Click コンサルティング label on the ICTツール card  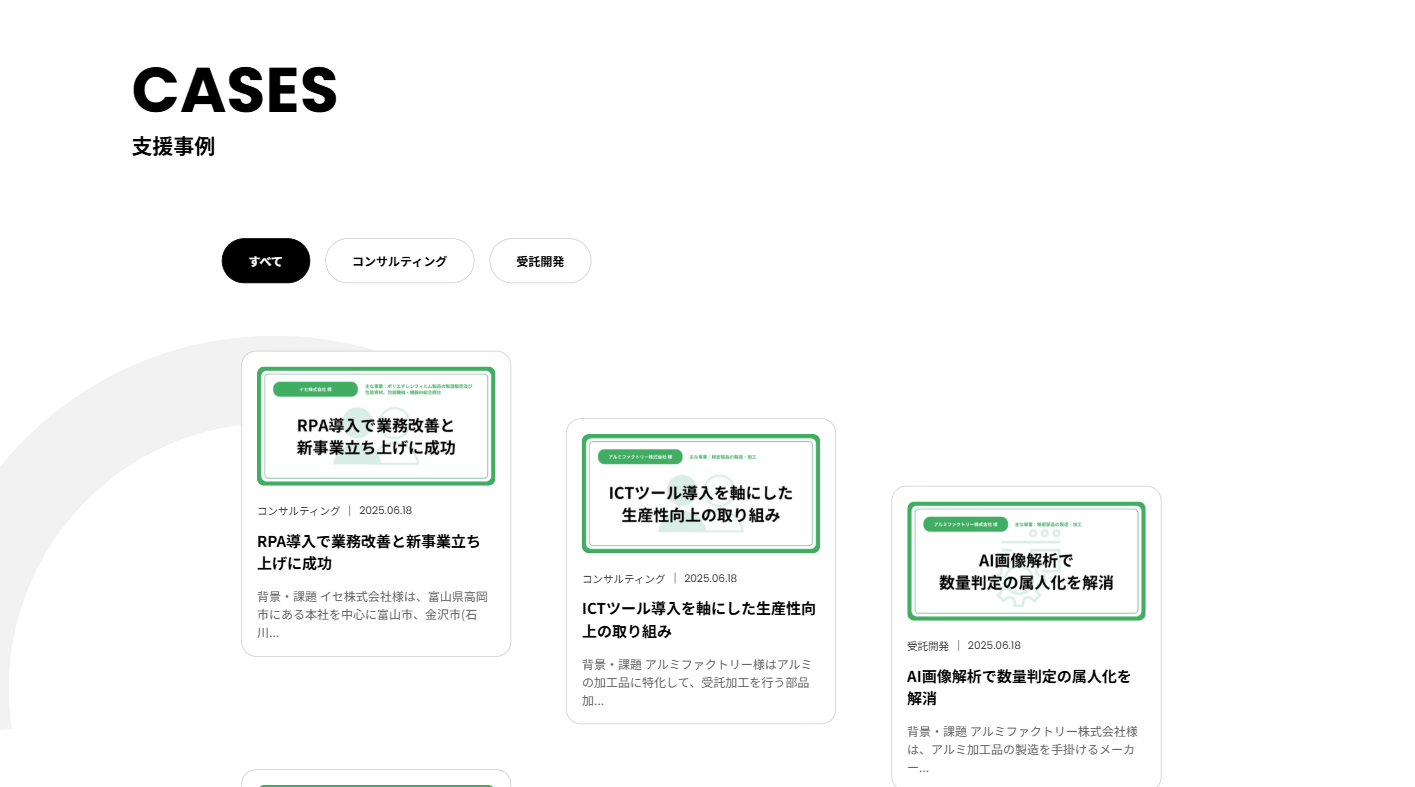click(x=623, y=578)
